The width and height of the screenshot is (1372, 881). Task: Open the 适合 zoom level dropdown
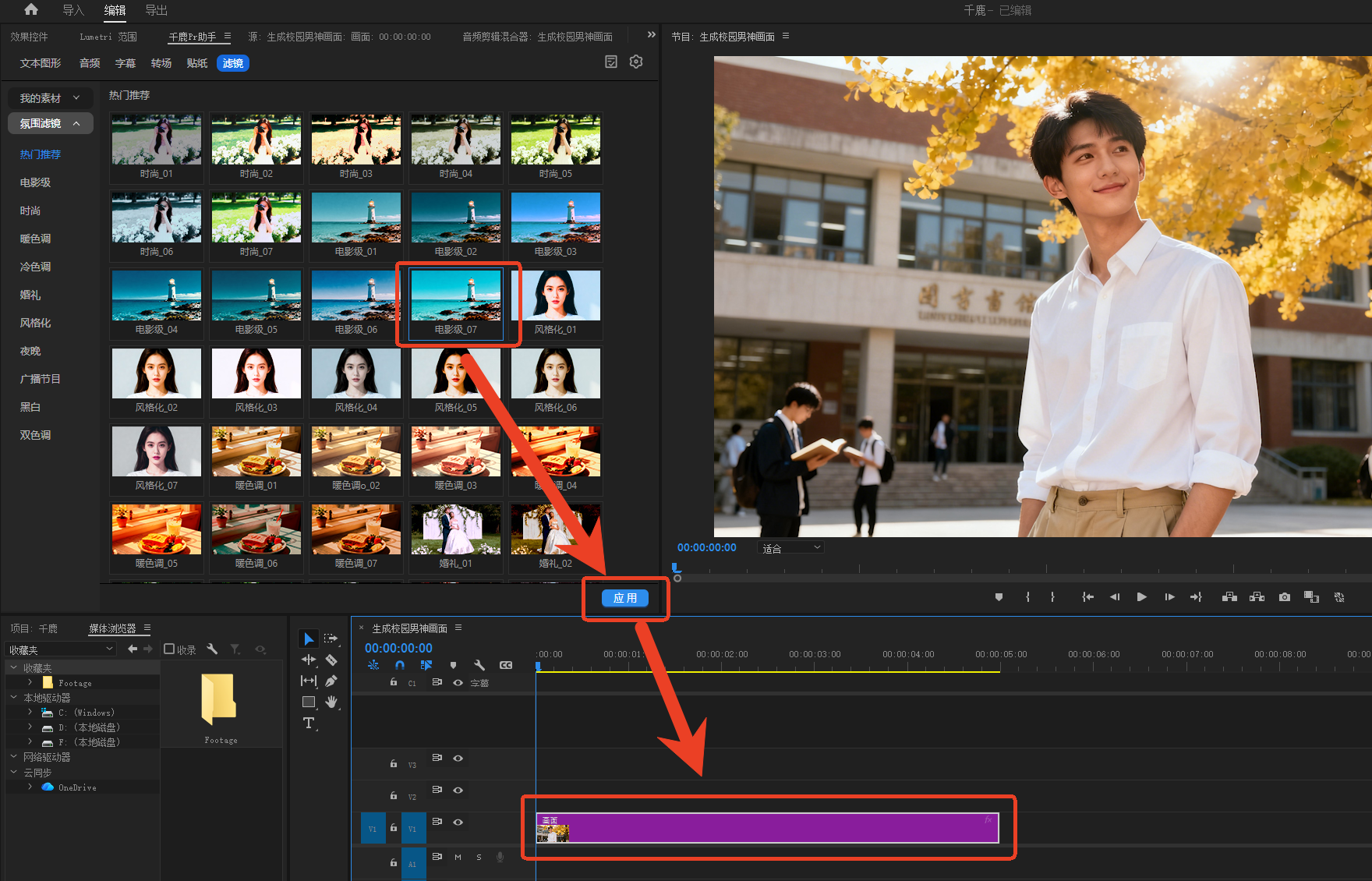790,548
